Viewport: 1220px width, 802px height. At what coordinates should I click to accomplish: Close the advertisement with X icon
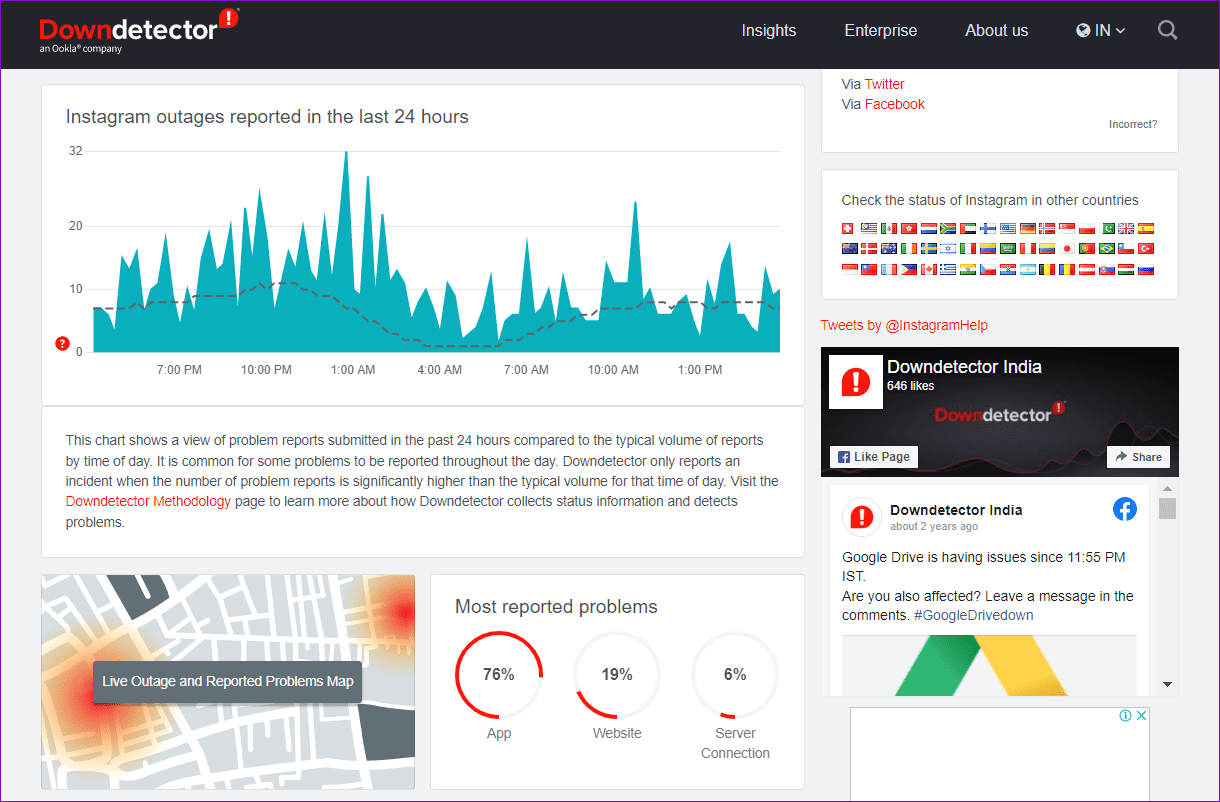pos(1141,715)
